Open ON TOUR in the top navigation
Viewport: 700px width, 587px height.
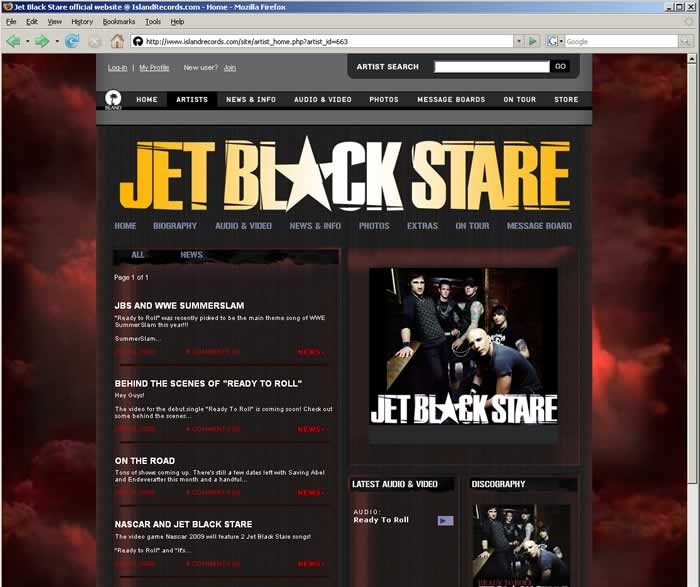(520, 100)
